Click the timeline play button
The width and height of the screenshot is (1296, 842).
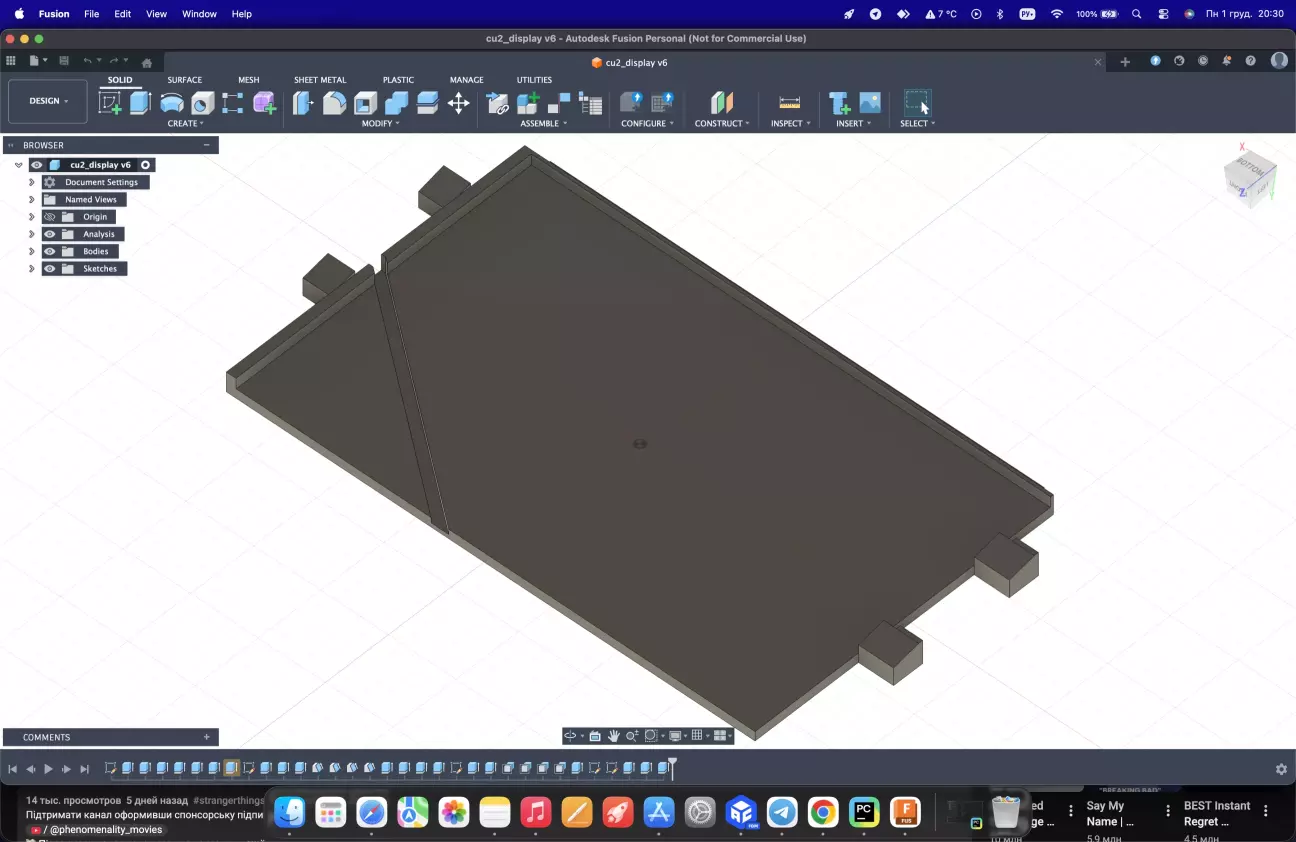tap(48, 769)
